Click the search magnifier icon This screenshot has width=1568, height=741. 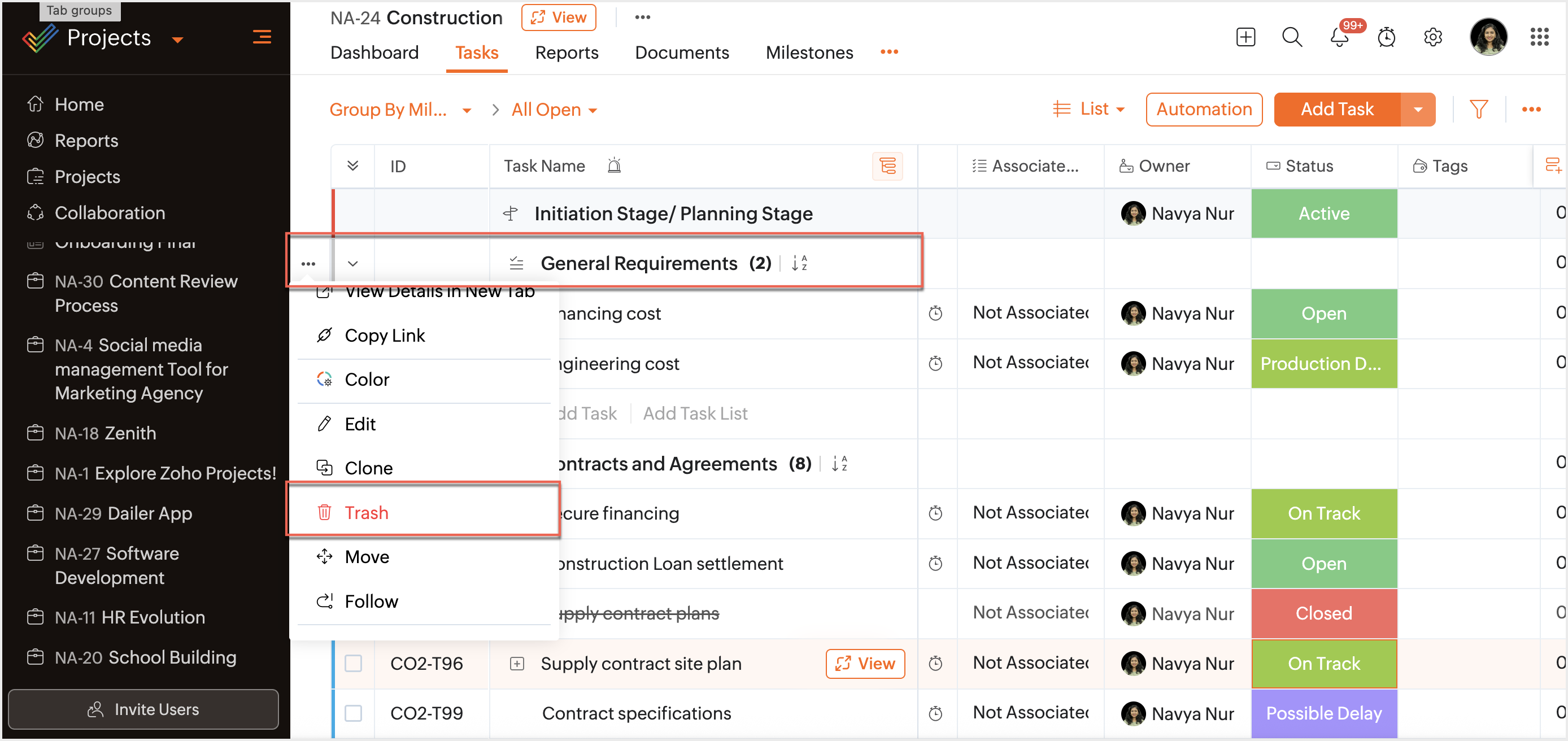(1292, 38)
